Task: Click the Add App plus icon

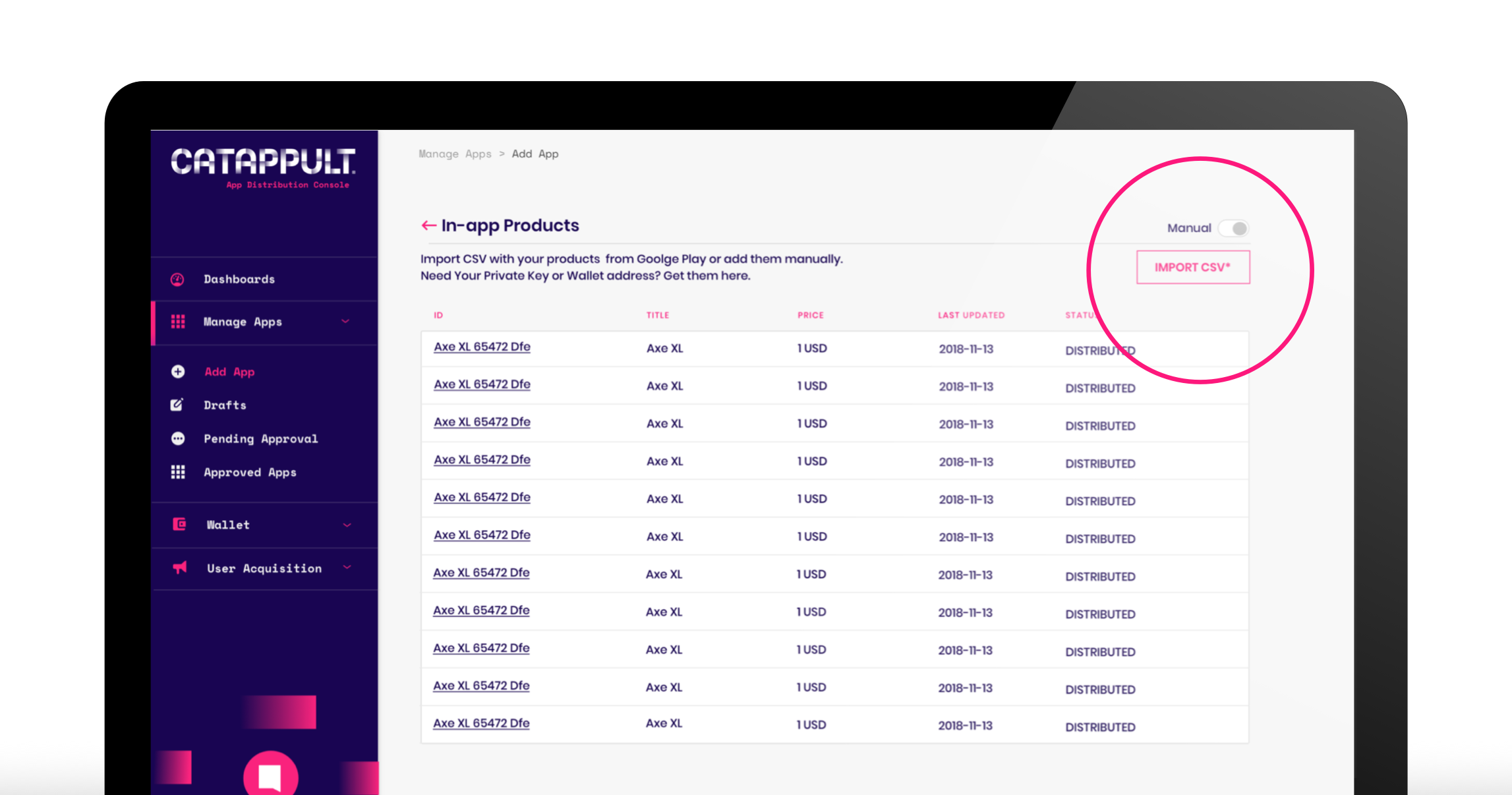Action: [x=178, y=372]
